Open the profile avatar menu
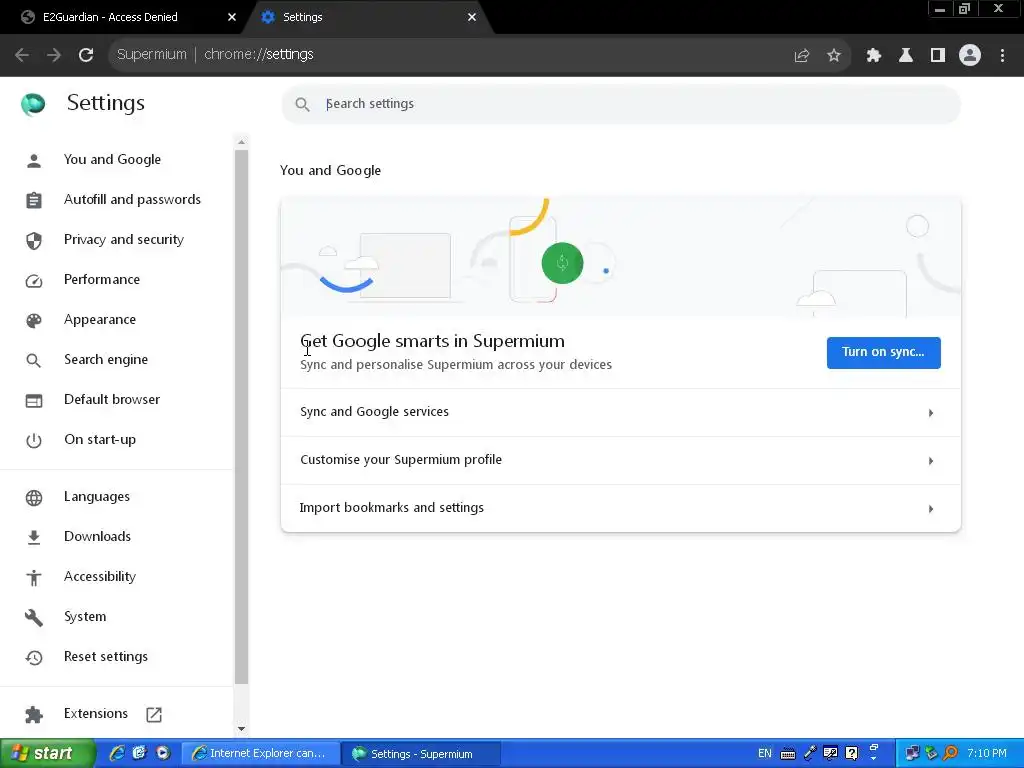Screen dimensions: 1024x768 [x=970, y=55]
